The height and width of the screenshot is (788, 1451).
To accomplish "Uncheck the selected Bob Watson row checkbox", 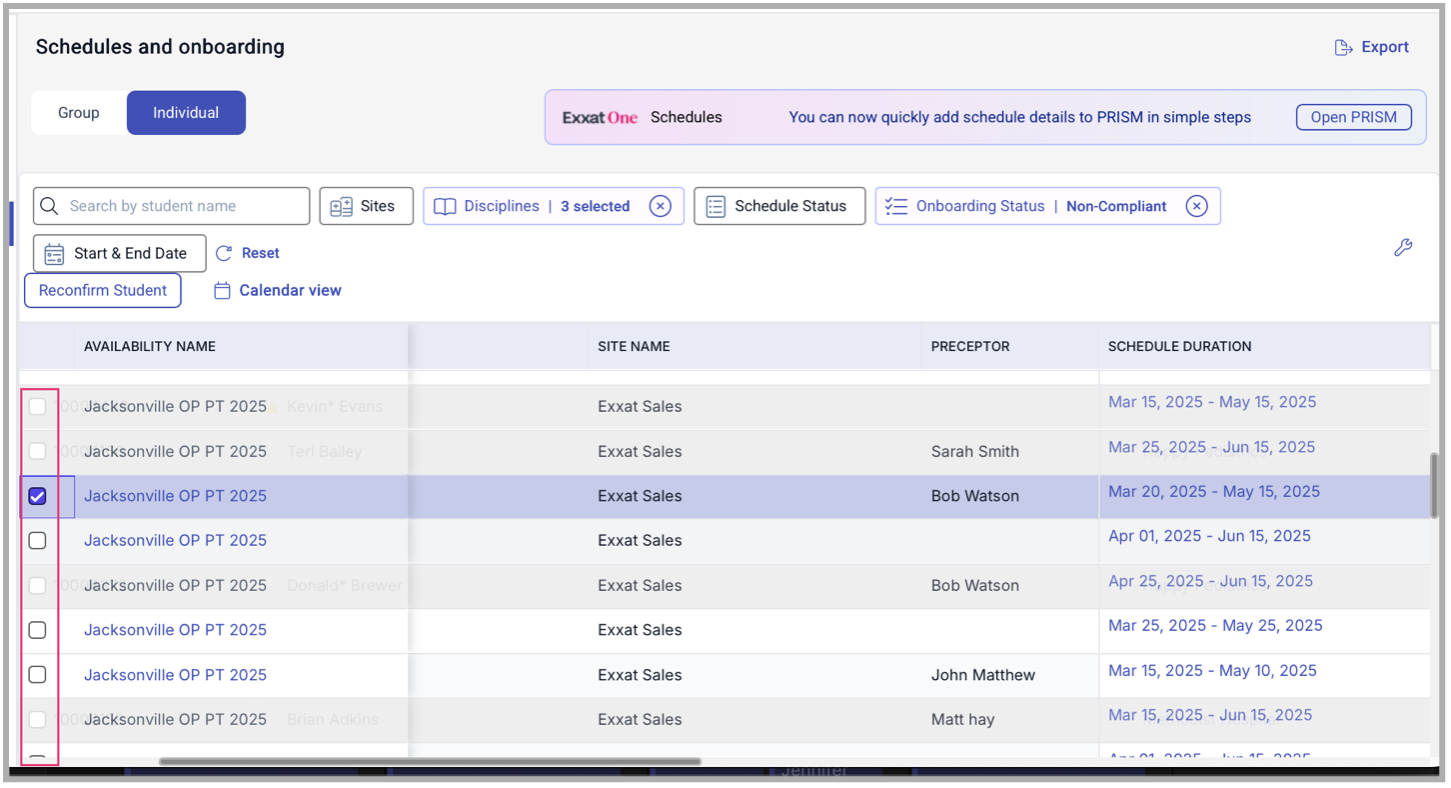I will [37, 496].
